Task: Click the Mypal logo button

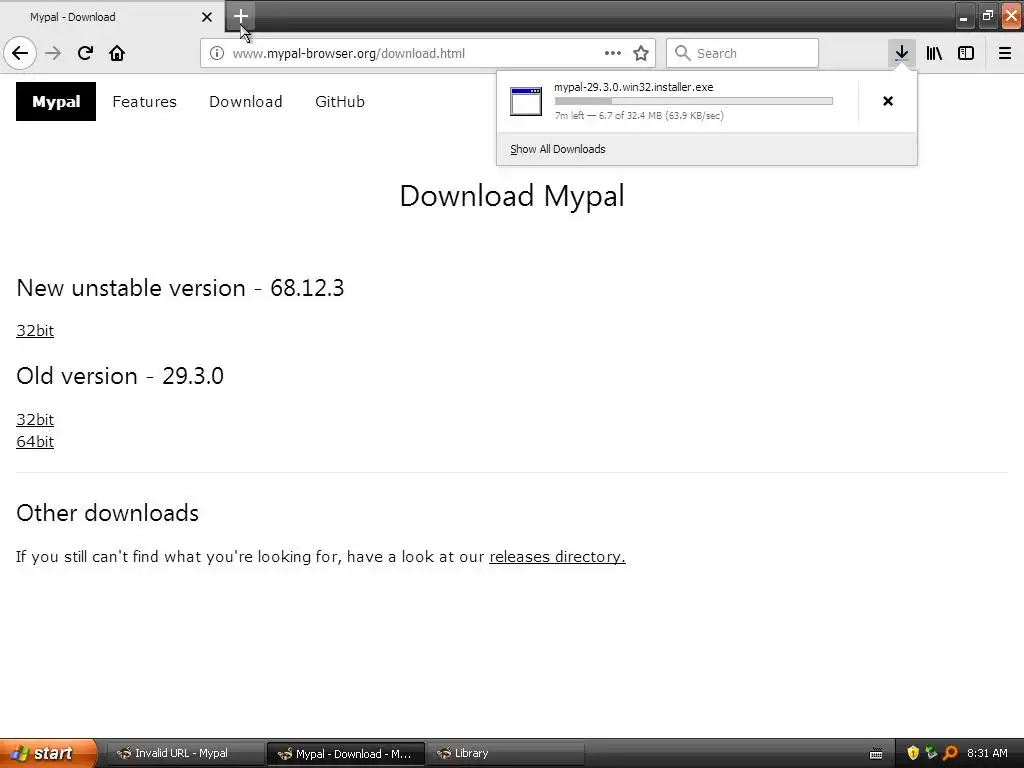Action: pos(56,101)
